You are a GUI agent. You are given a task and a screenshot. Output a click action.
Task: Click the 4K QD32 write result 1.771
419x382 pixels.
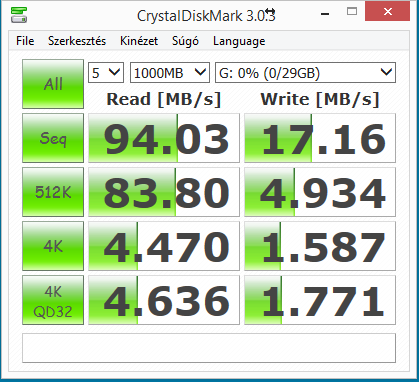coord(320,300)
